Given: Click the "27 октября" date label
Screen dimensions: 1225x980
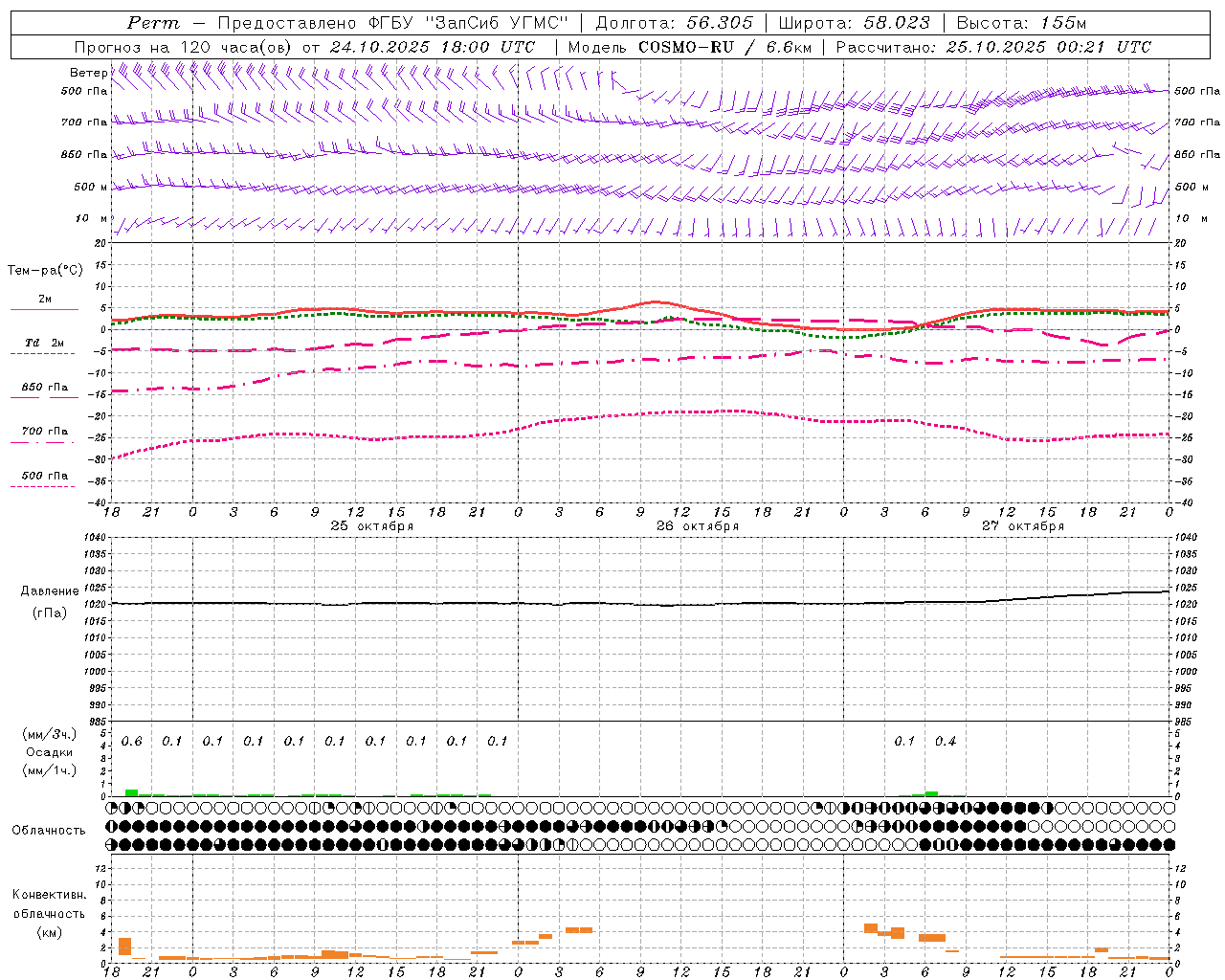Looking at the screenshot, I should coord(1023,526).
